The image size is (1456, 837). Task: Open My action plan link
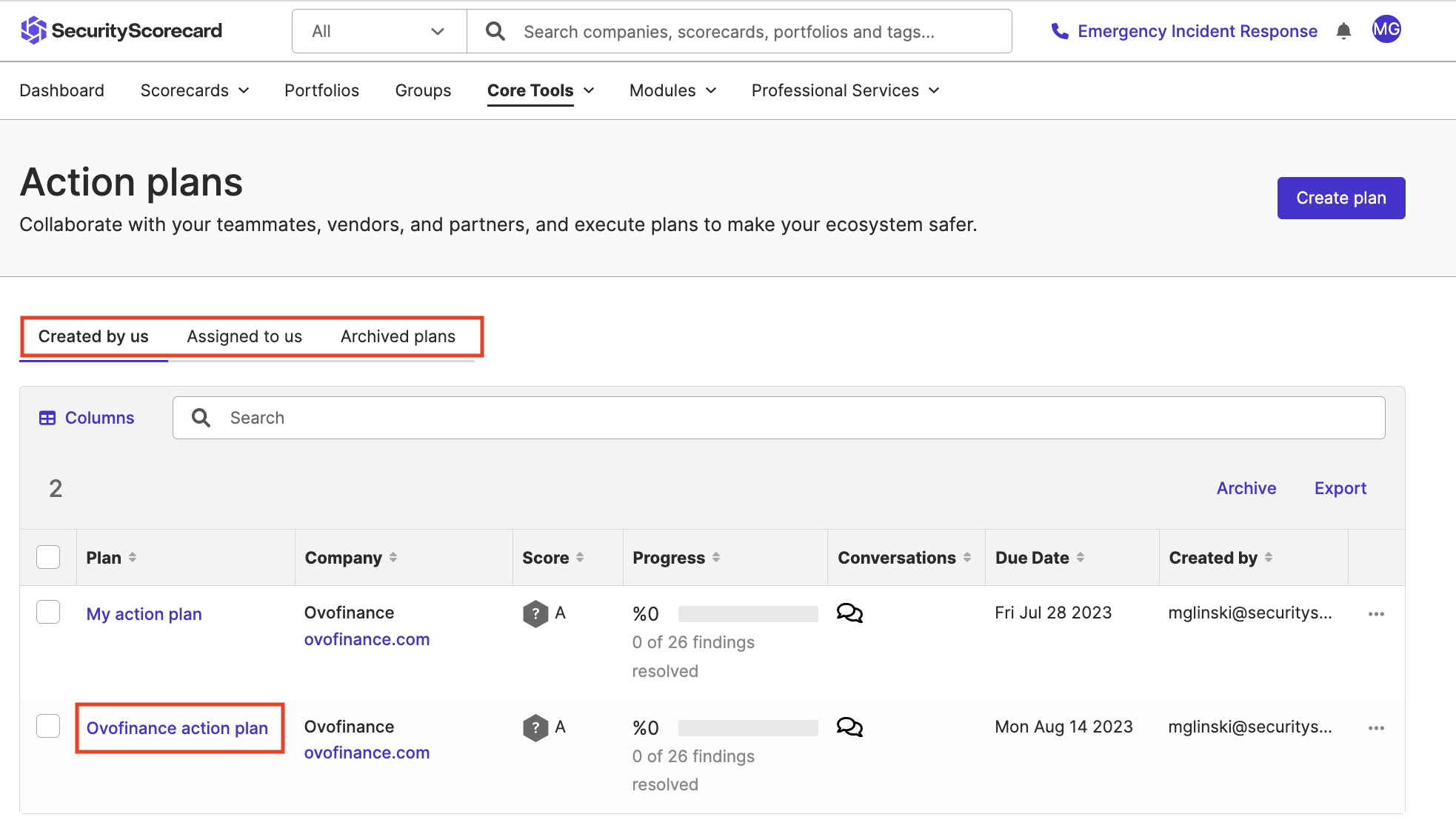pos(144,614)
